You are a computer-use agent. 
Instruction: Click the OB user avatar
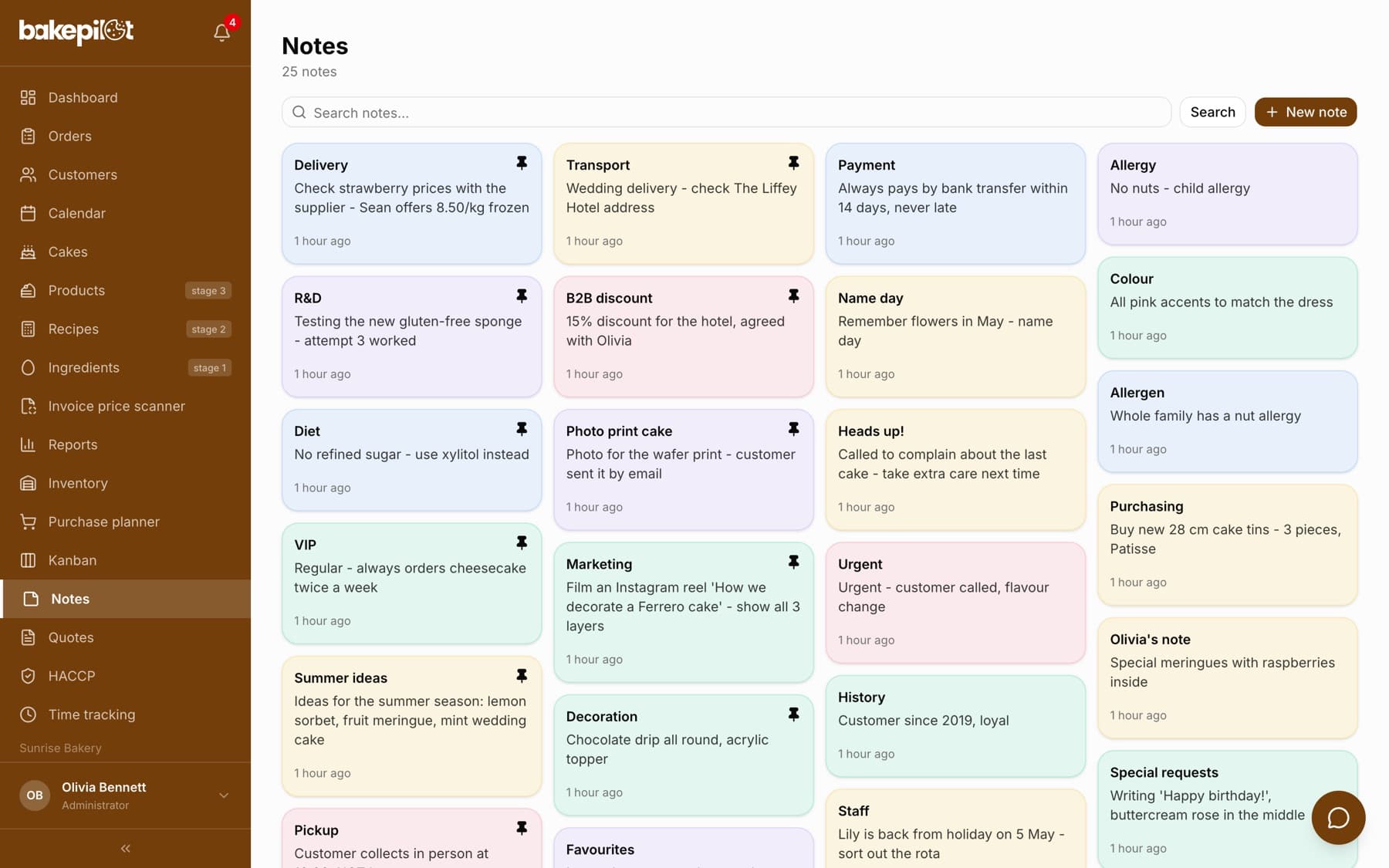35,795
